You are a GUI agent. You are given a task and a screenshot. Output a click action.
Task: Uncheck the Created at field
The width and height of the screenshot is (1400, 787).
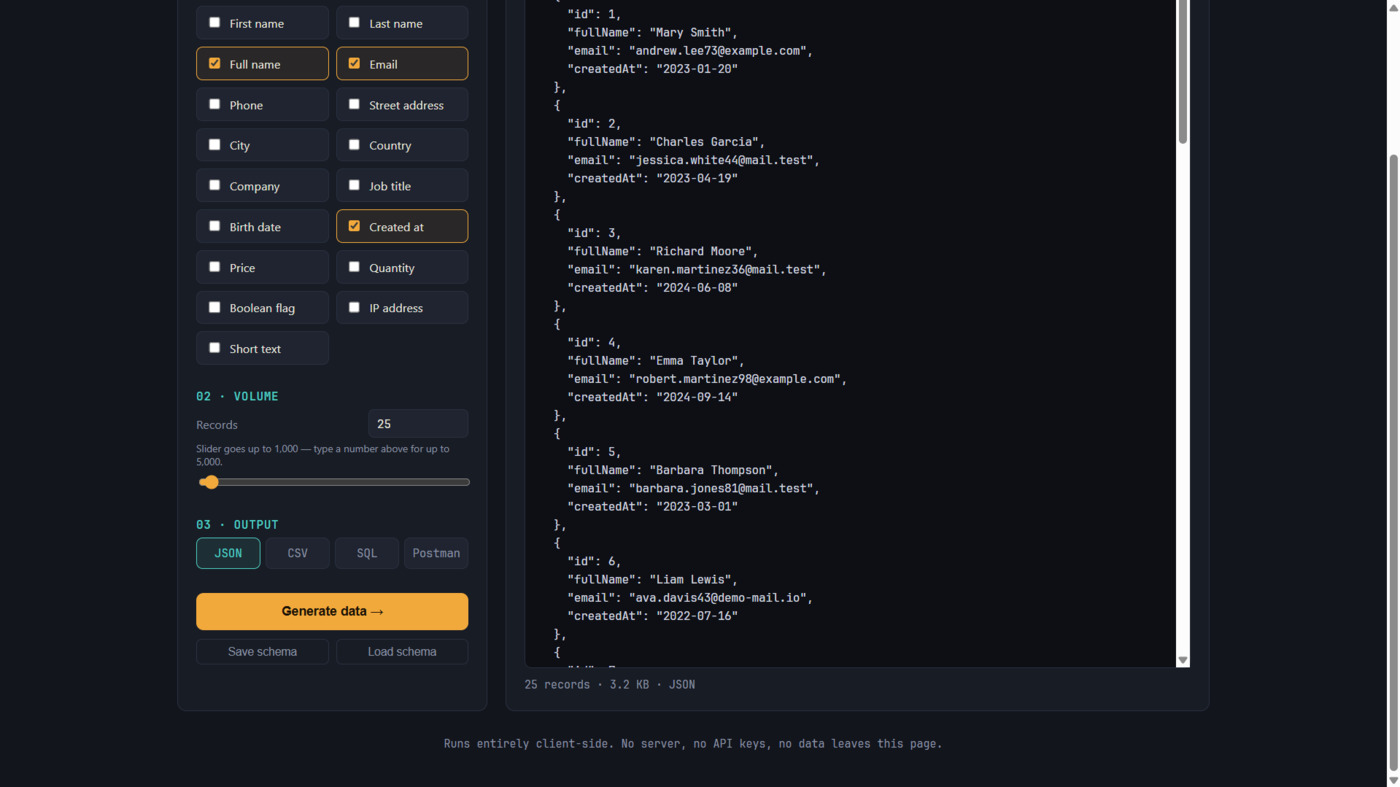click(354, 226)
